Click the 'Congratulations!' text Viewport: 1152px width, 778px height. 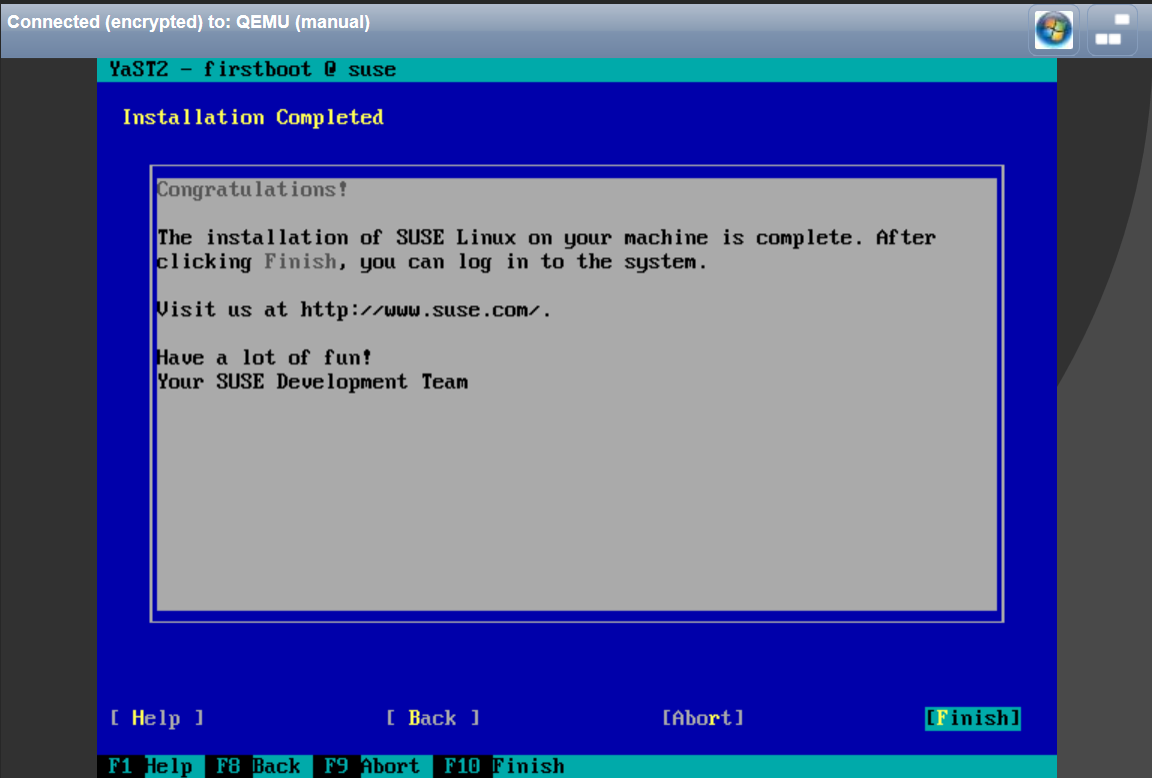click(252, 190)
